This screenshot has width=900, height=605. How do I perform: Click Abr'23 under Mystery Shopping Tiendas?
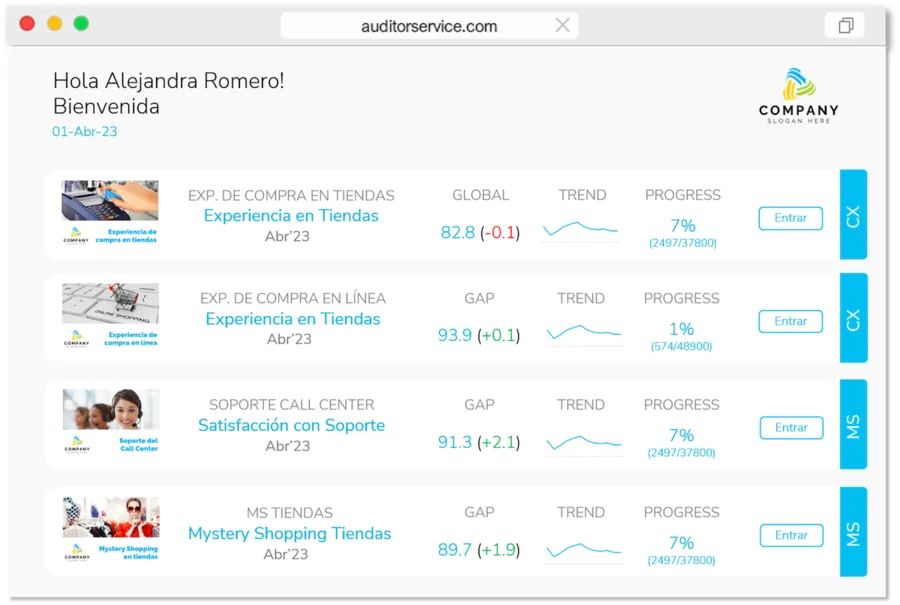point(286,554)
